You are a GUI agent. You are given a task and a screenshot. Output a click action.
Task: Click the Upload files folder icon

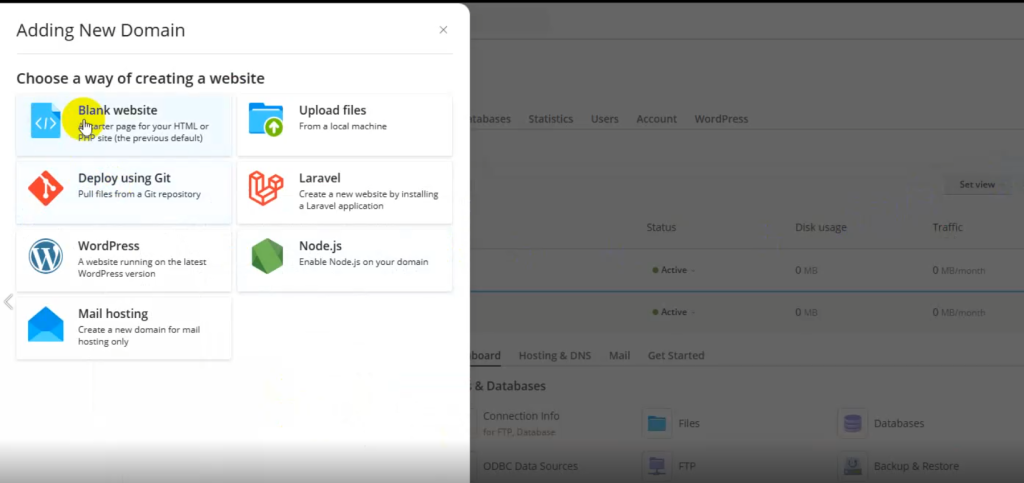[x=266, y=120]
